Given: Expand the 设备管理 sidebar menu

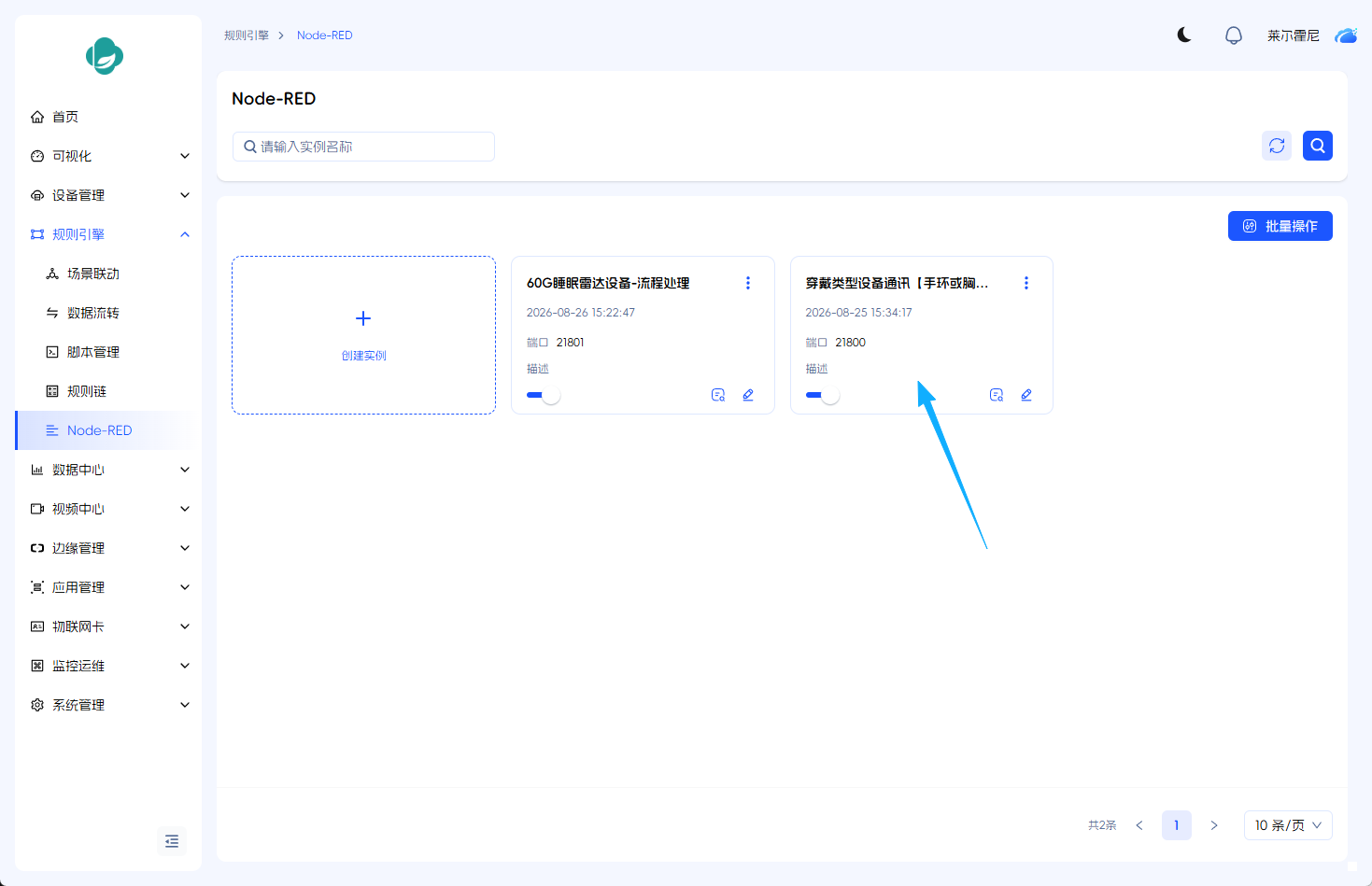Looking at the screenshot, I should tap(108, 195).
